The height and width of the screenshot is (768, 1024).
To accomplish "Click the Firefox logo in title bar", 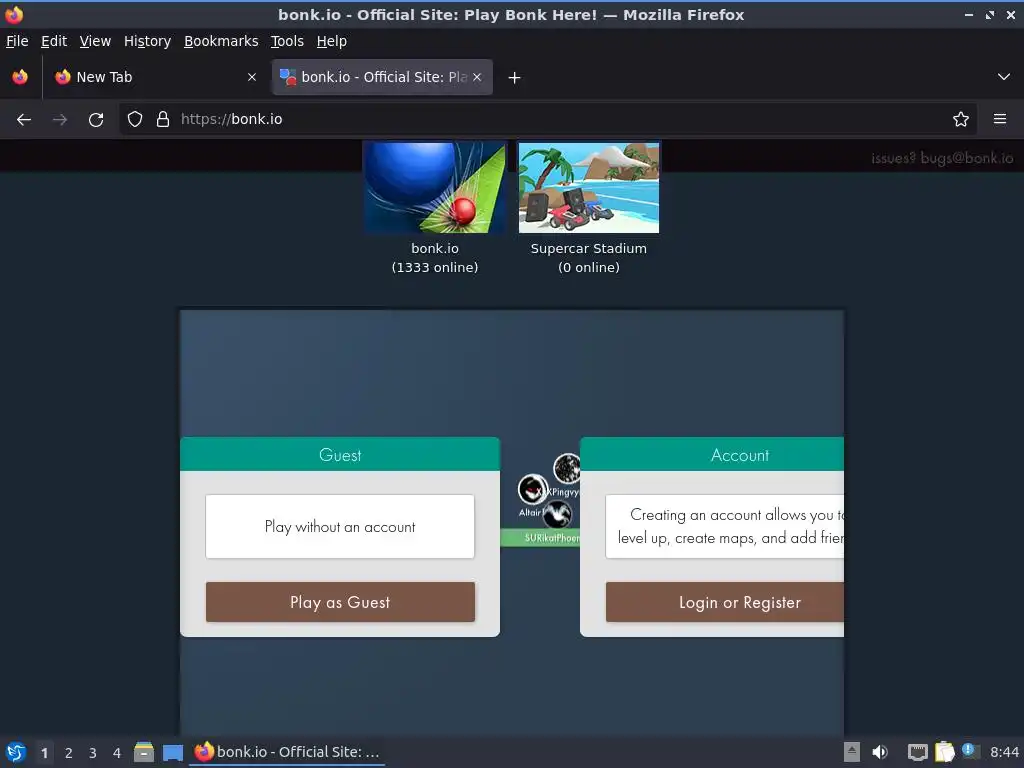I will (14, 14).
